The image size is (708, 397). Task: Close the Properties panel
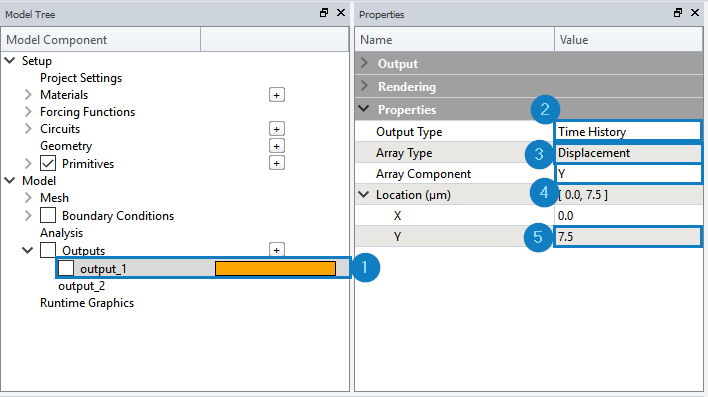(x=695, y=13)
